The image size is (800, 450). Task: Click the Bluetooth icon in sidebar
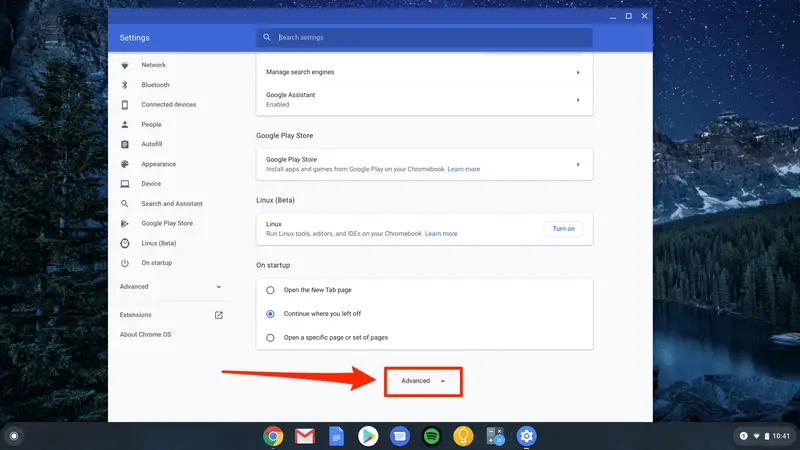coord(125,85)
